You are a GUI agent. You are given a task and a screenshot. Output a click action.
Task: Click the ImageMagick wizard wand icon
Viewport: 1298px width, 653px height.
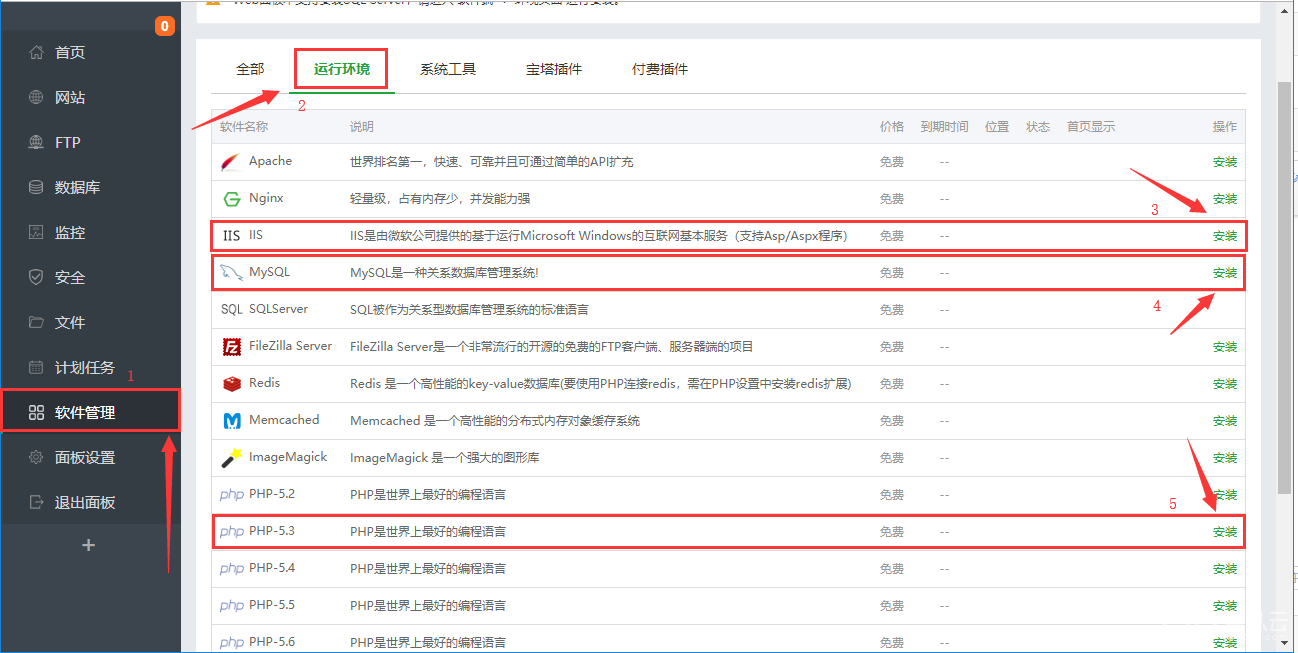pos(231,458)
